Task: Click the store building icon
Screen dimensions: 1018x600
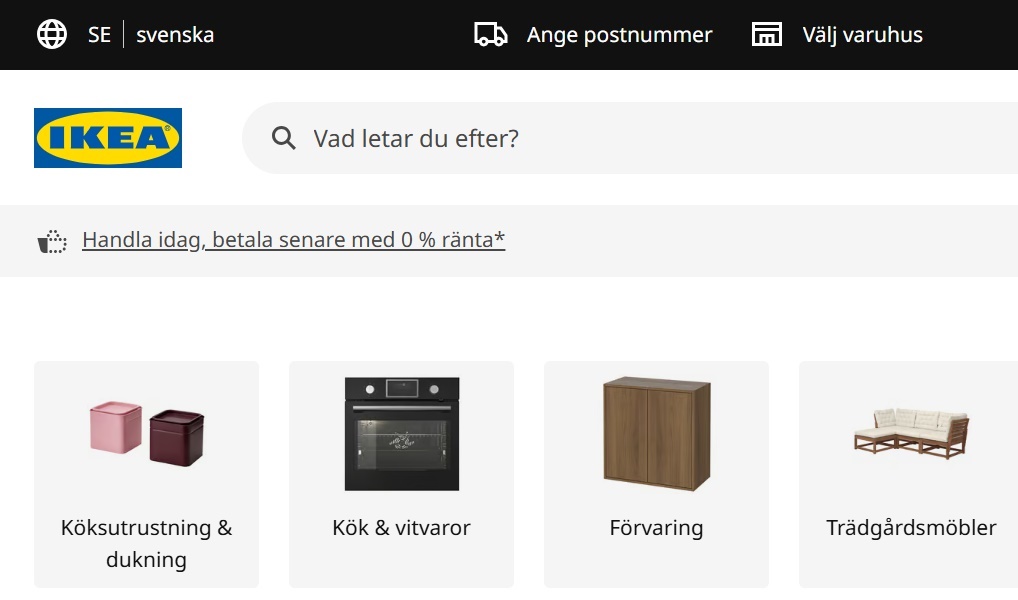Action: tap(766, 35)
